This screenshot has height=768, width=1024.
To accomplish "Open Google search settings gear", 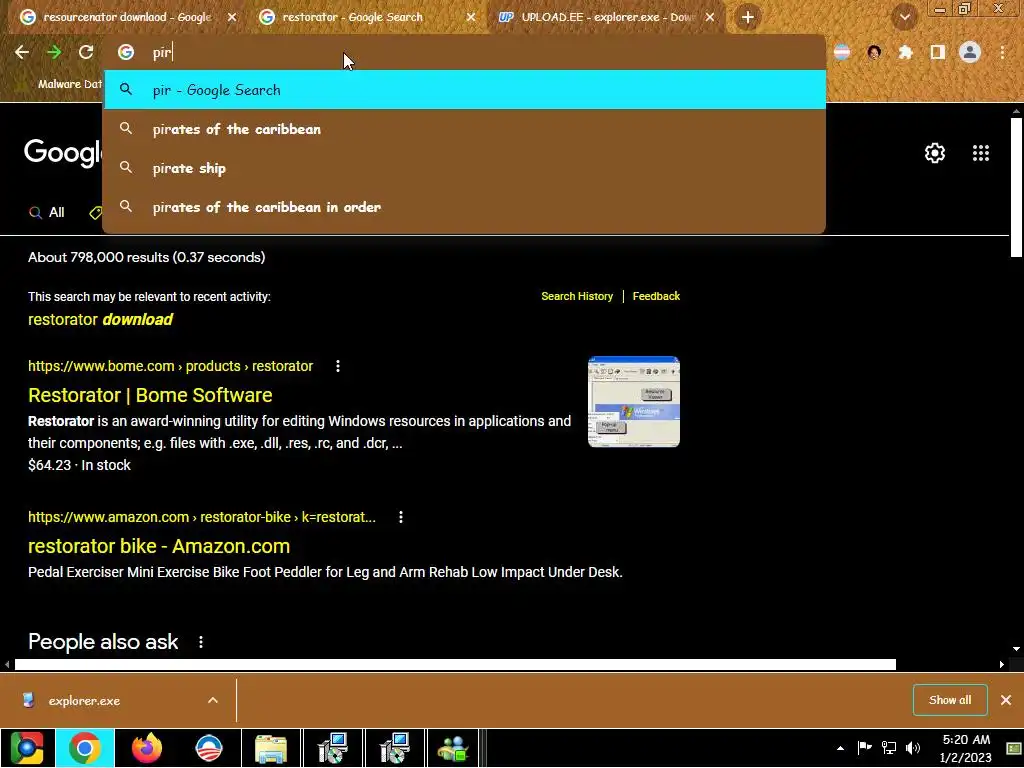I will tap(935, 153).
